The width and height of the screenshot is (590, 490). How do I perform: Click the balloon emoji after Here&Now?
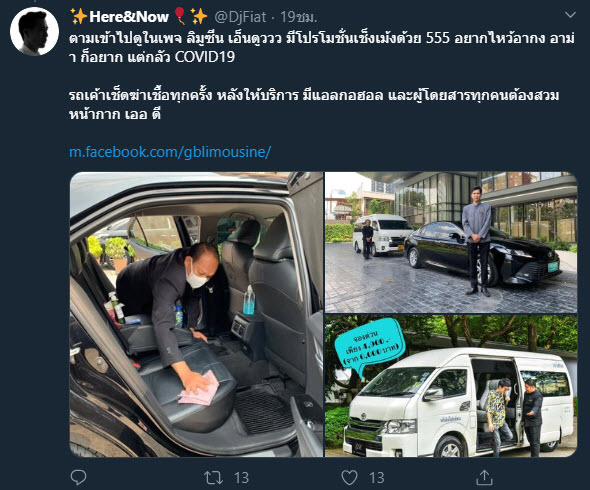click(x=180, y=17)
